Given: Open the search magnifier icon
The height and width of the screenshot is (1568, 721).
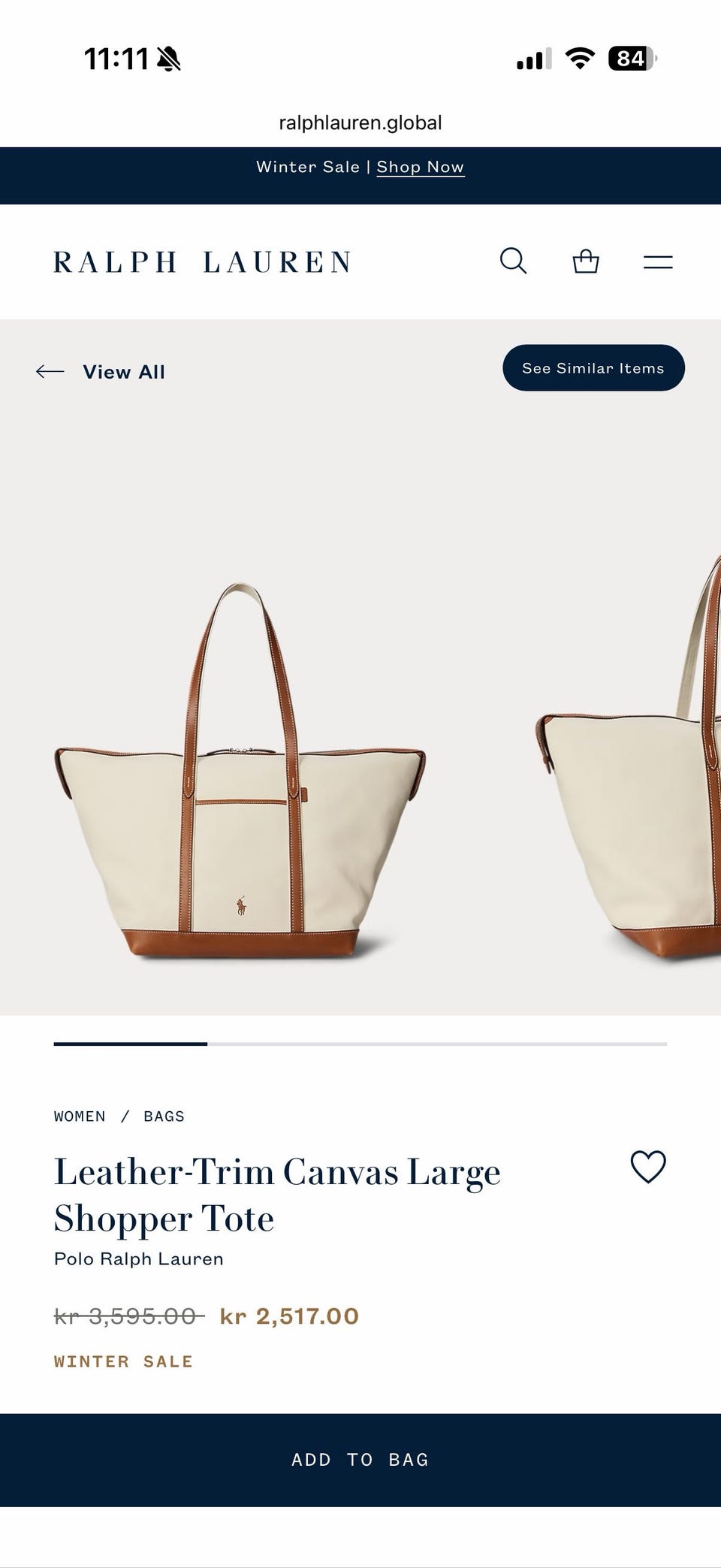Looking at the screenshot, I should pyautogui.click(x=514, y=261).
